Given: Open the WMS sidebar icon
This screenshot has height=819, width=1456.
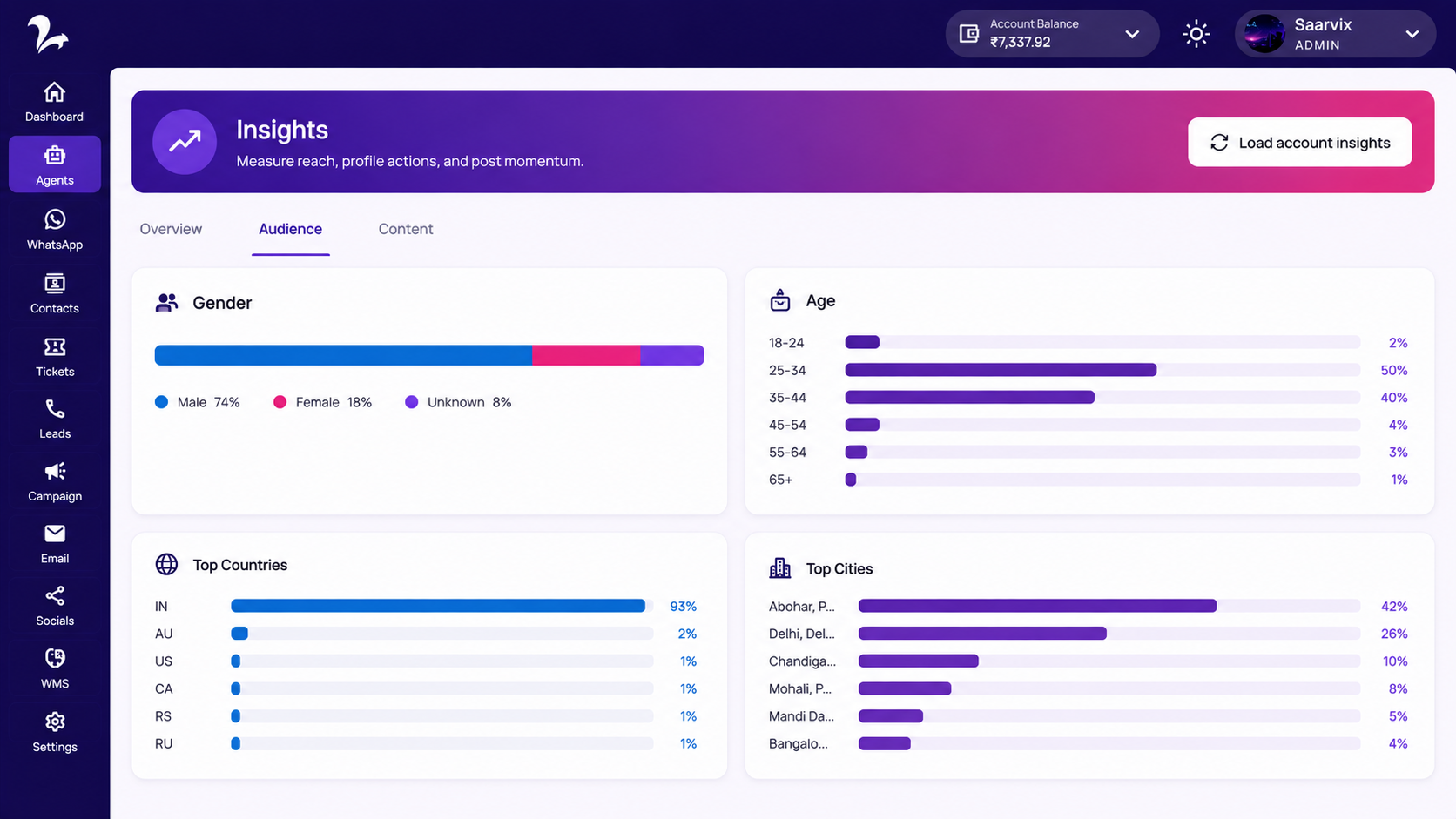Looking at the screenshot, I should (x=55, y=658).
